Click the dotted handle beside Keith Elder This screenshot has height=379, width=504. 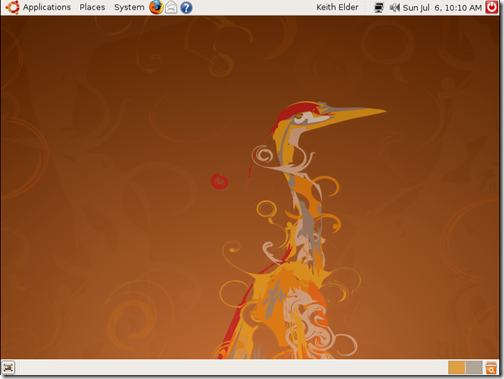(366, 7)
